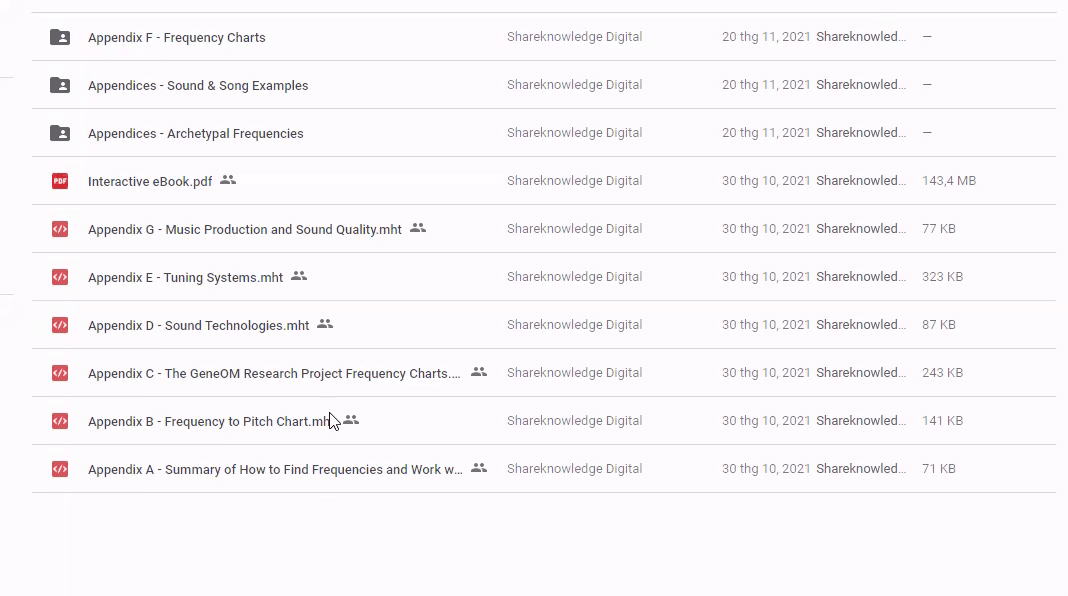
Task: Click the shared icon beside Appendix C file
Action: [x=479, y=372]
